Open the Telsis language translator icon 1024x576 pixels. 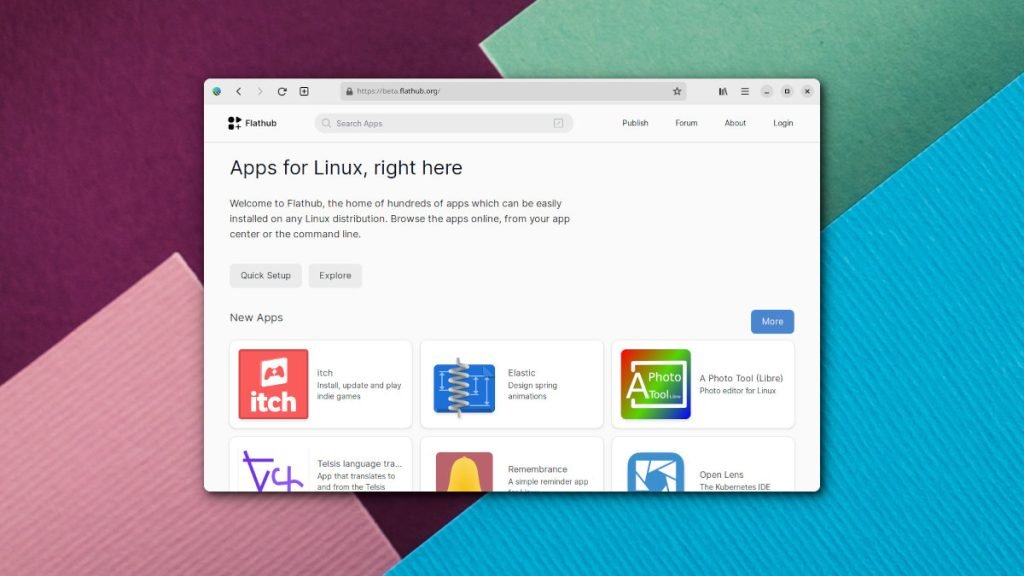coord(273,472)
